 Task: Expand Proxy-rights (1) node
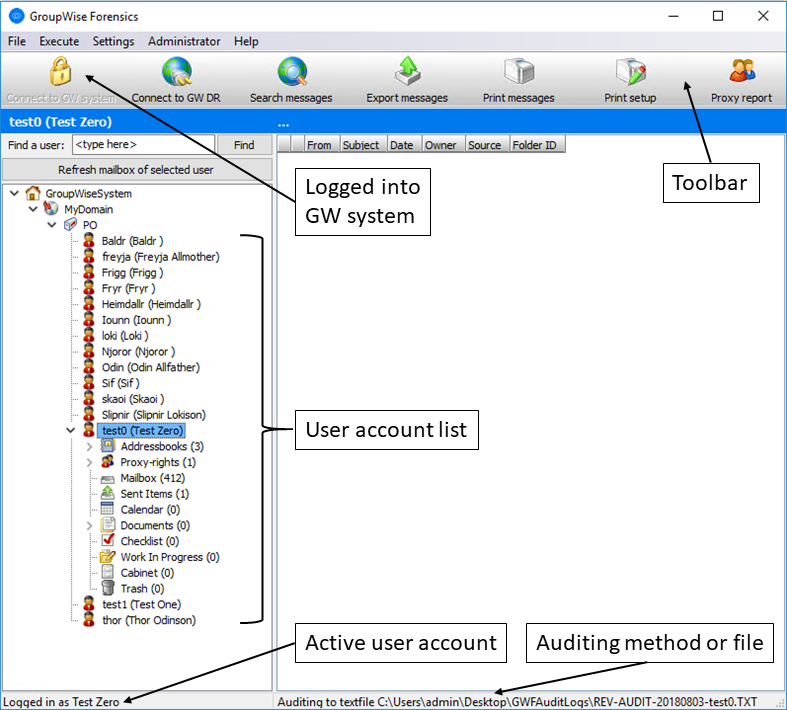[89, 462]
